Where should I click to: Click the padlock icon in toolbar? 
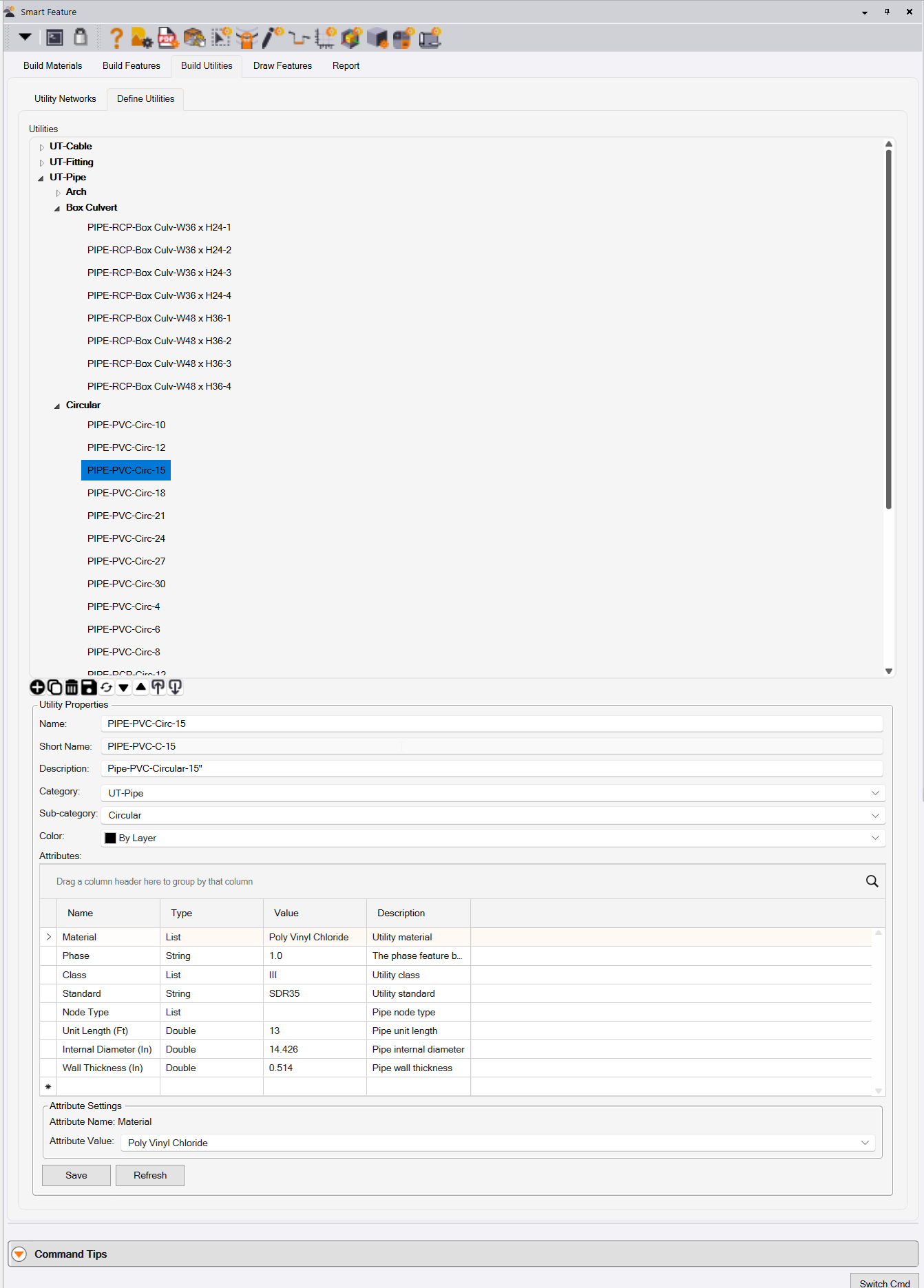(81, 37)
